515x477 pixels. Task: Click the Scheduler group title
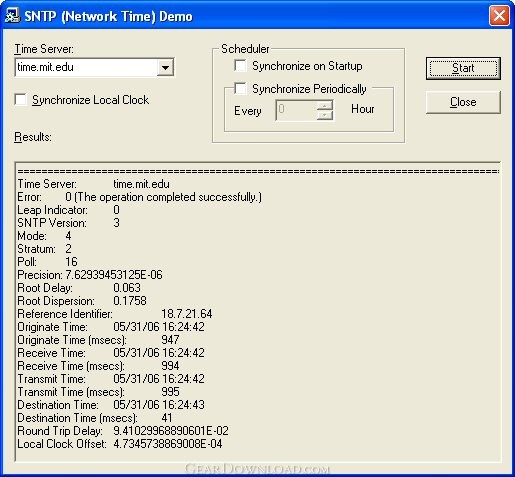click(x=245, y=49)
